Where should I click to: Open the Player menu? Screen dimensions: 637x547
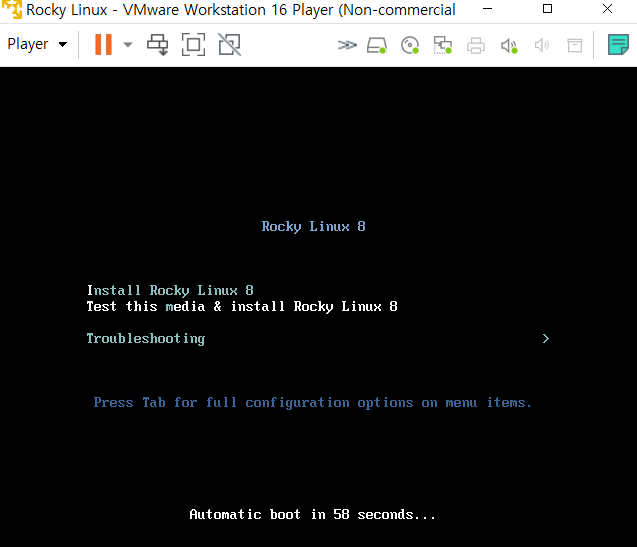[37, 44]
